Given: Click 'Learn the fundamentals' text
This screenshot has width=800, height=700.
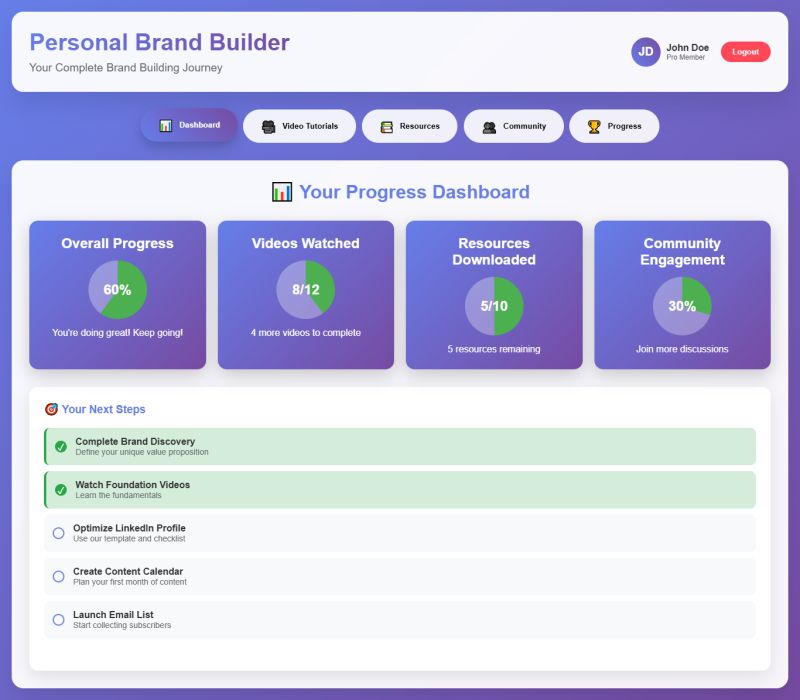Looking at the screenshot, I should coord(118,495).
